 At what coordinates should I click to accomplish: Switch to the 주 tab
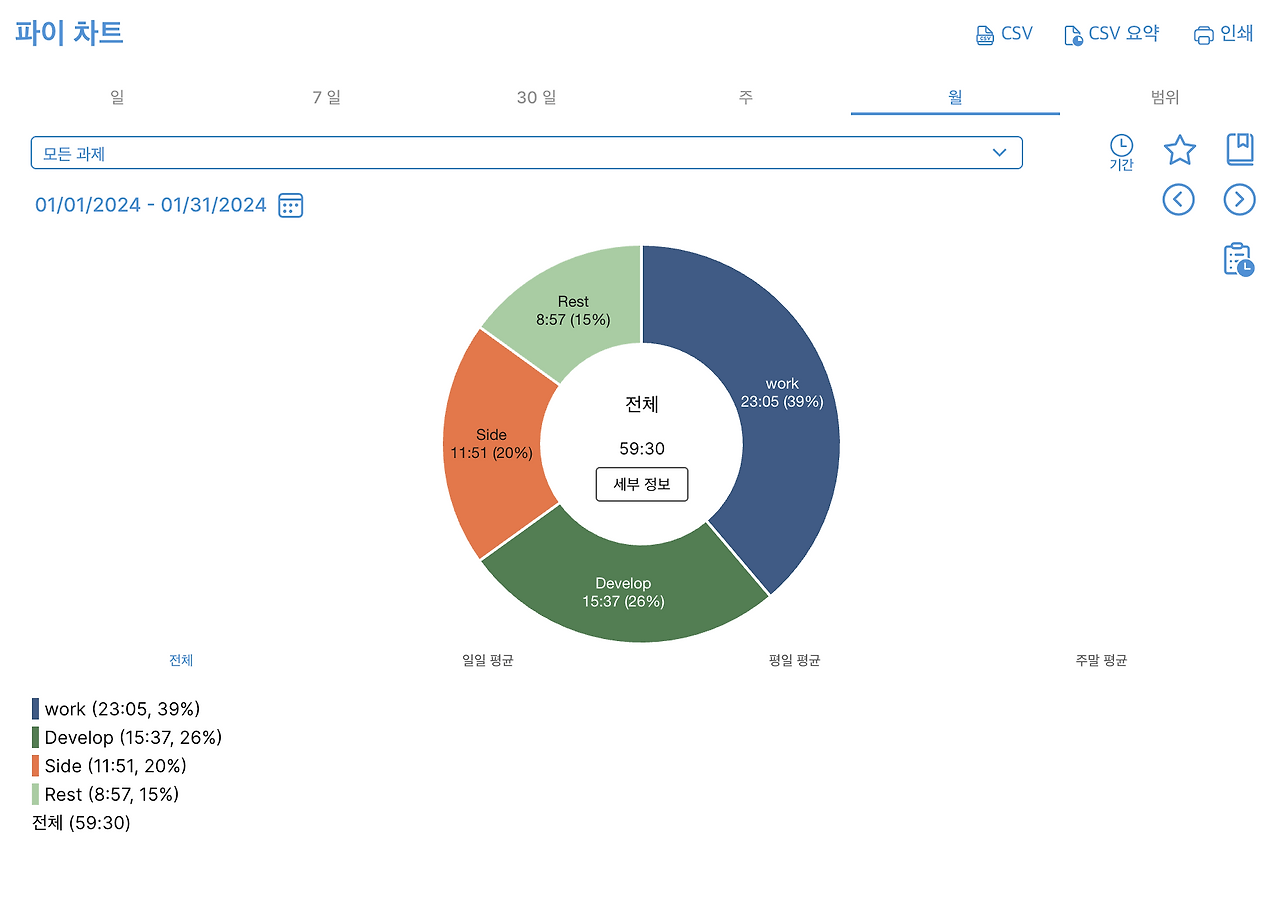point(746,97)
